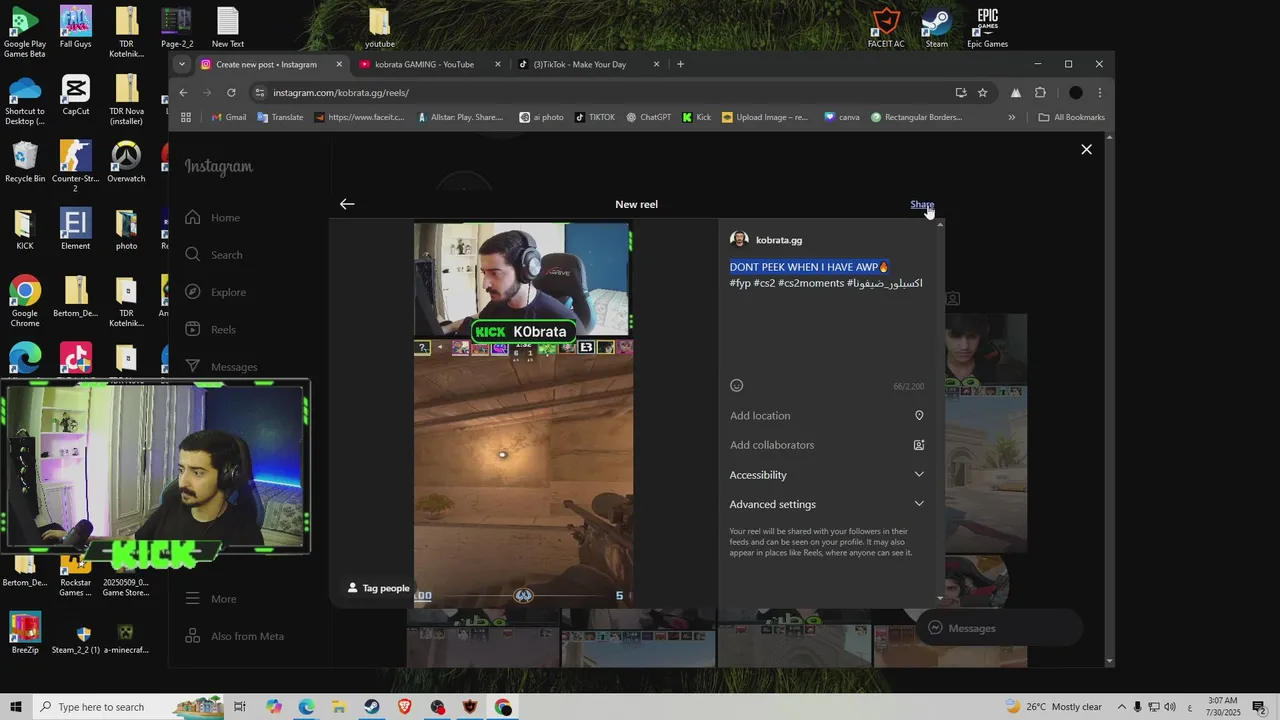Click the address bar URL
Viewport: 1280px width, 720px height.
341,93
